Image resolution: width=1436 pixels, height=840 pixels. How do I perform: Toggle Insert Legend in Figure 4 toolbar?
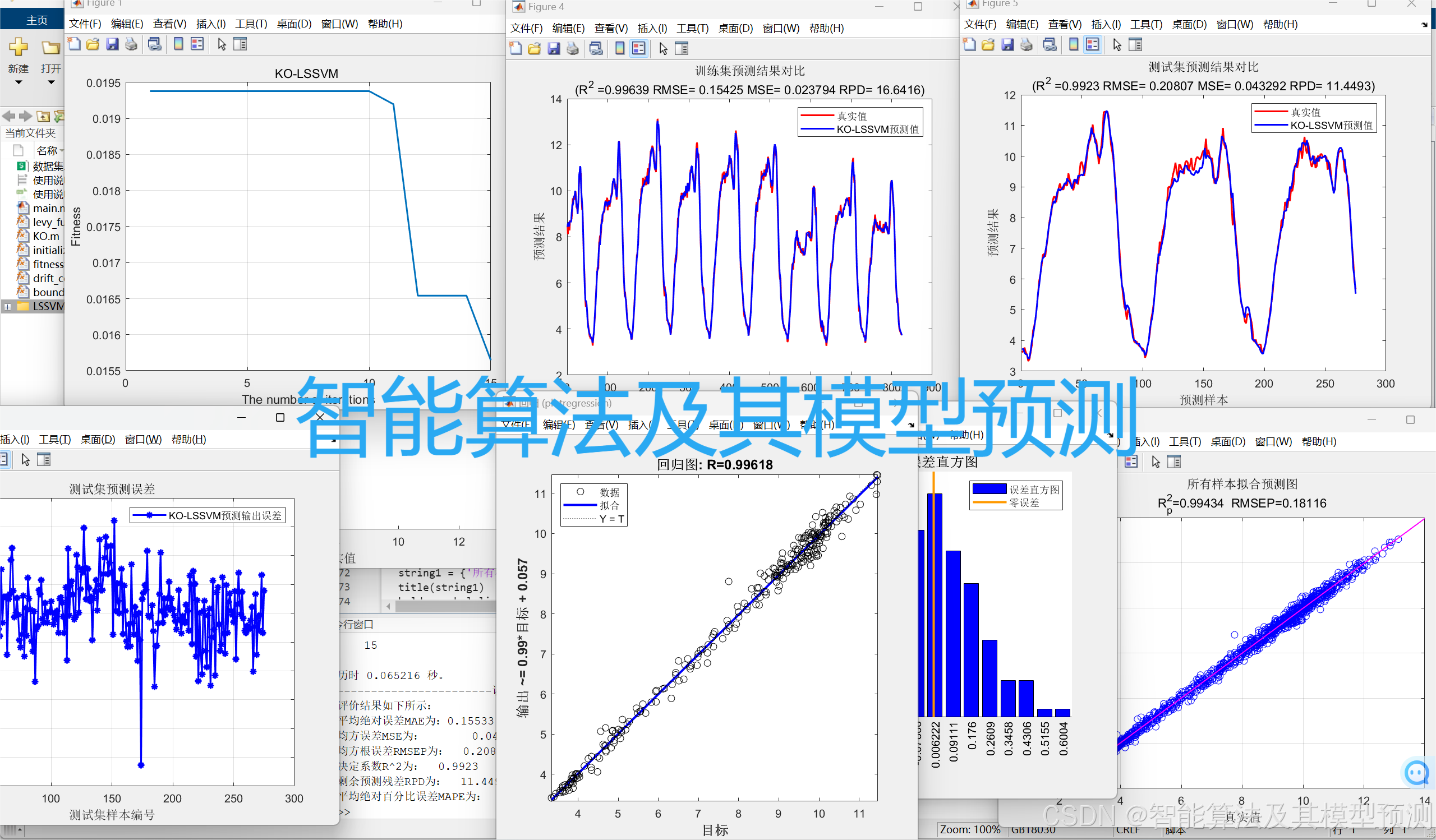639,48
